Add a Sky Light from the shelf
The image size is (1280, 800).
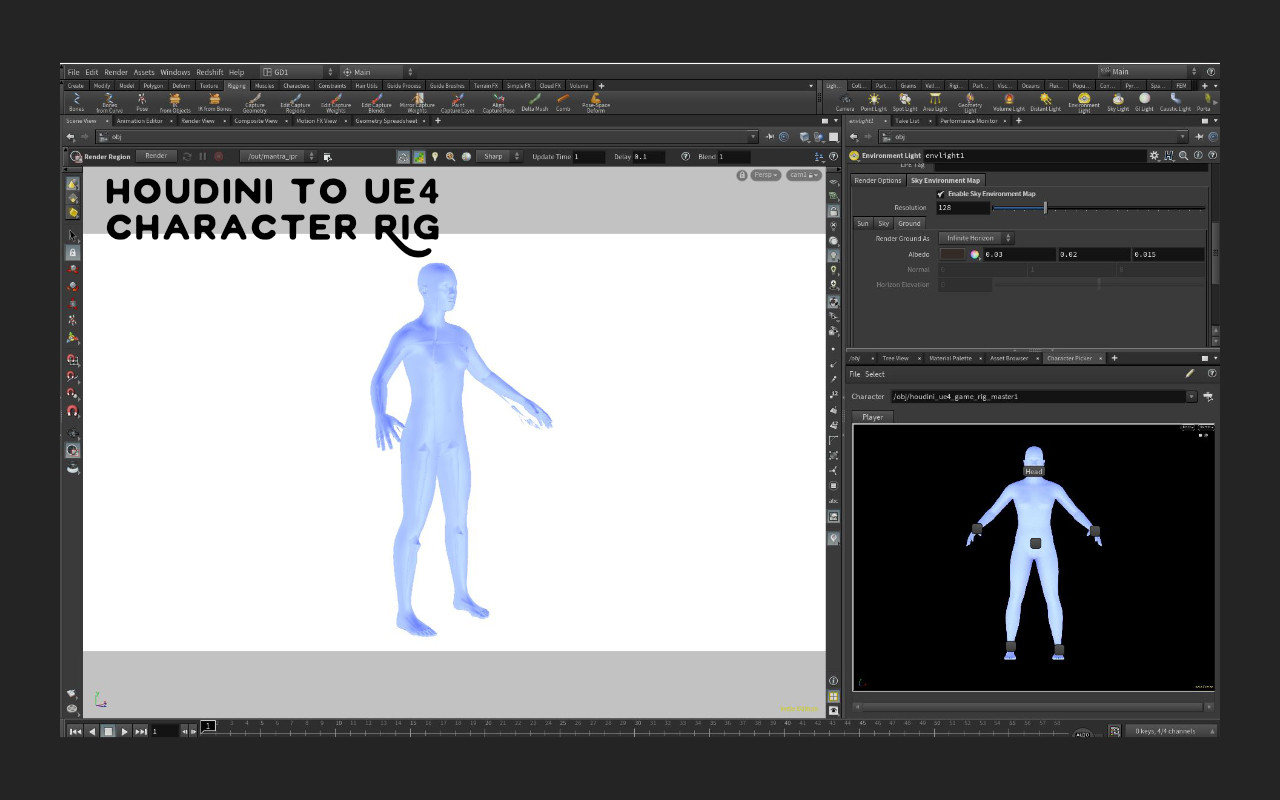1117,102
